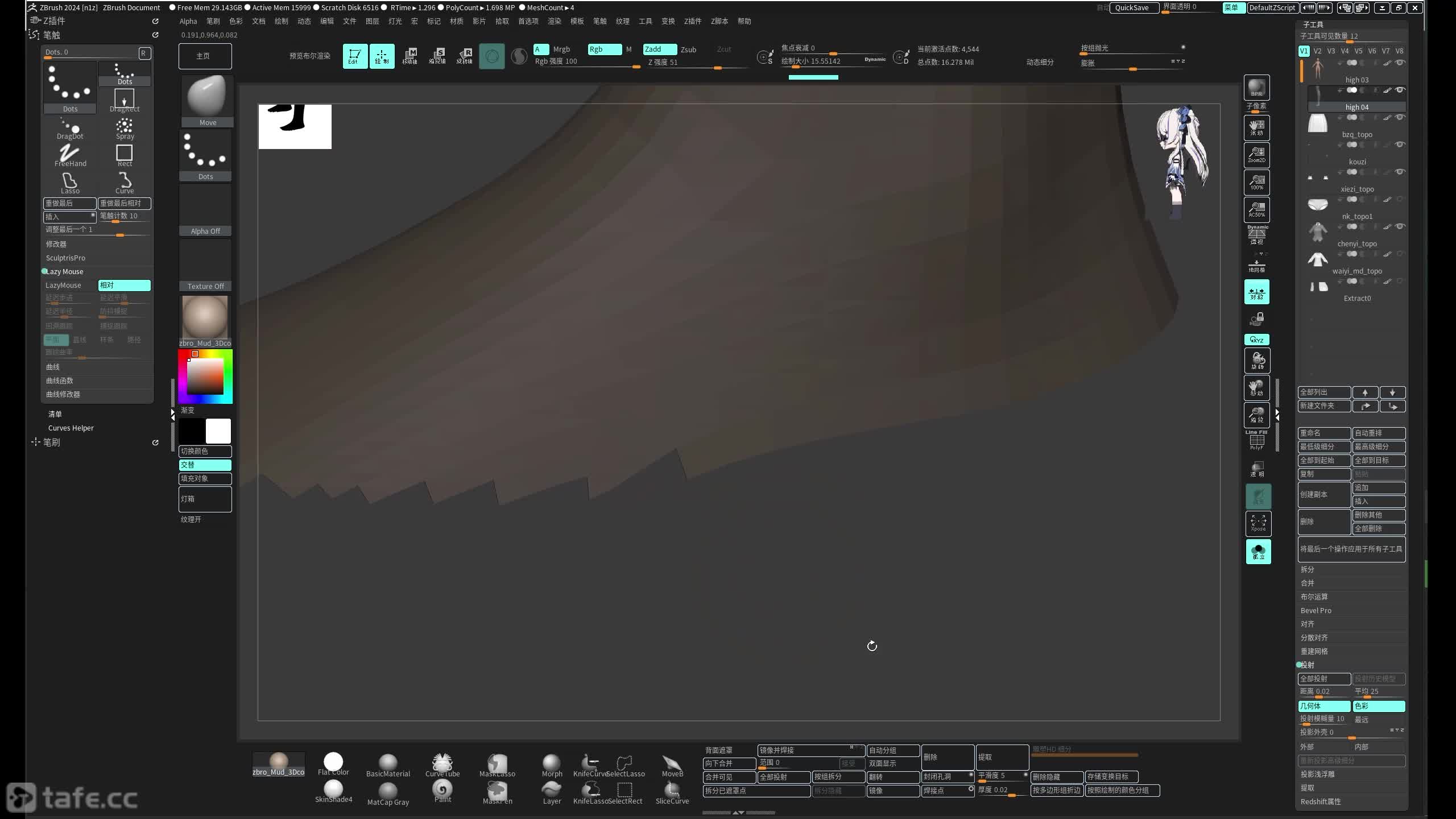Click the Rename subtool button

coord(1324,432)
